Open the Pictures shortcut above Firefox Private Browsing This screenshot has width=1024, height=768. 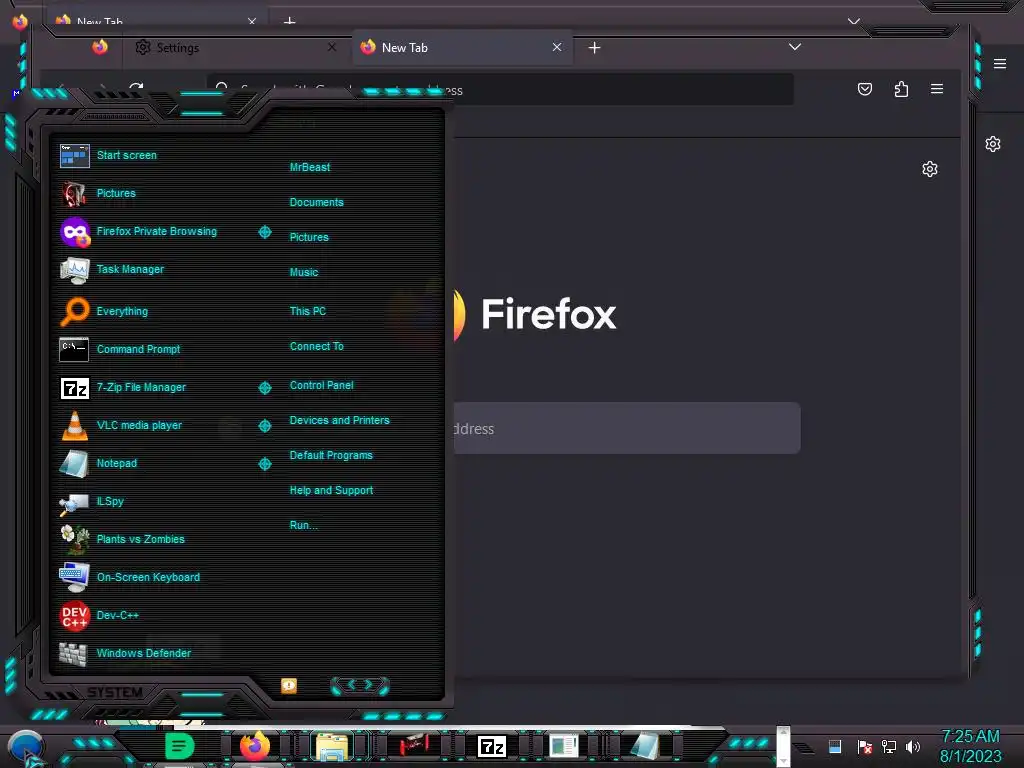point(98,193)
